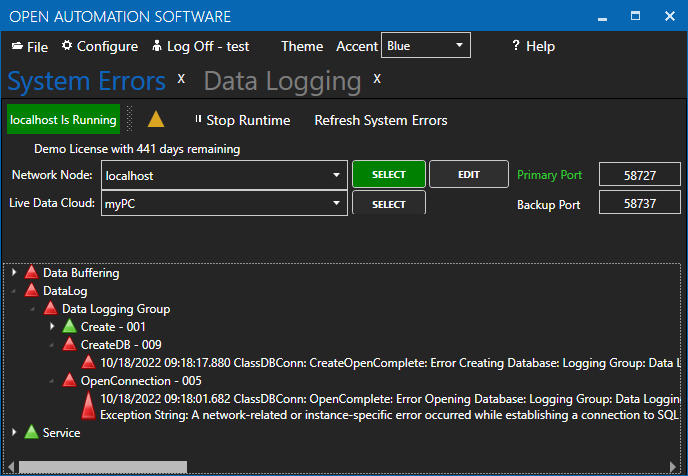
Task: Click the Primary Port input field
Action: click(639, 175)
